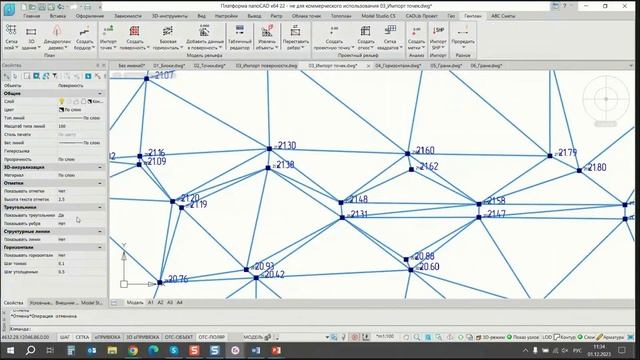Select the 3D здание tool

(31, 37)
